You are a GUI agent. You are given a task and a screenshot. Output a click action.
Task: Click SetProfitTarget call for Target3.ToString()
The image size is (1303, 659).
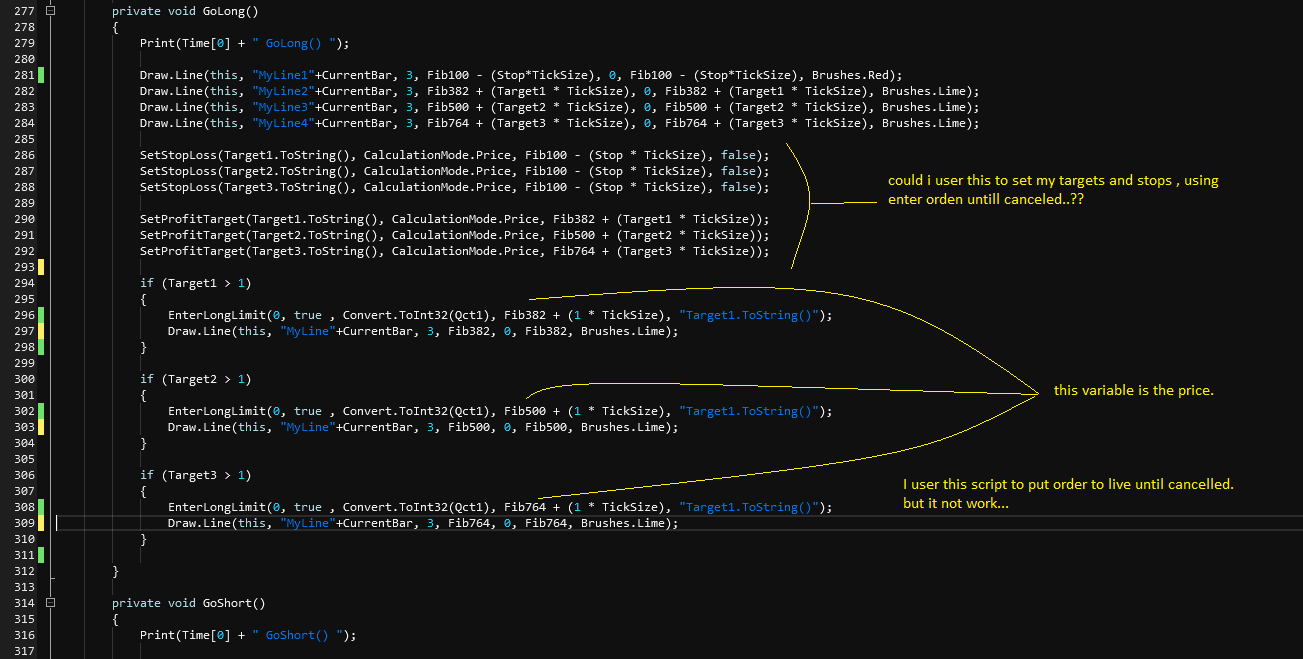tap(455, 251)
